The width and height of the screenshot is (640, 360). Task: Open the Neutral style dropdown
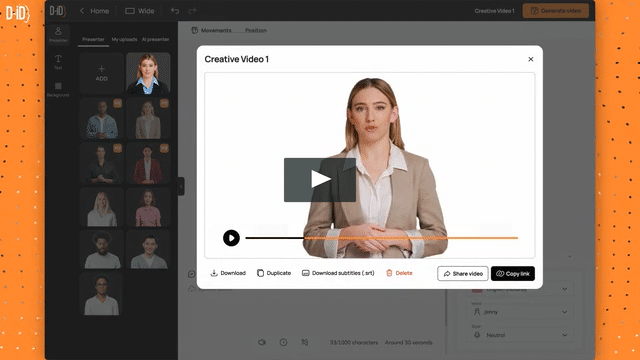[x=520, y=335]
